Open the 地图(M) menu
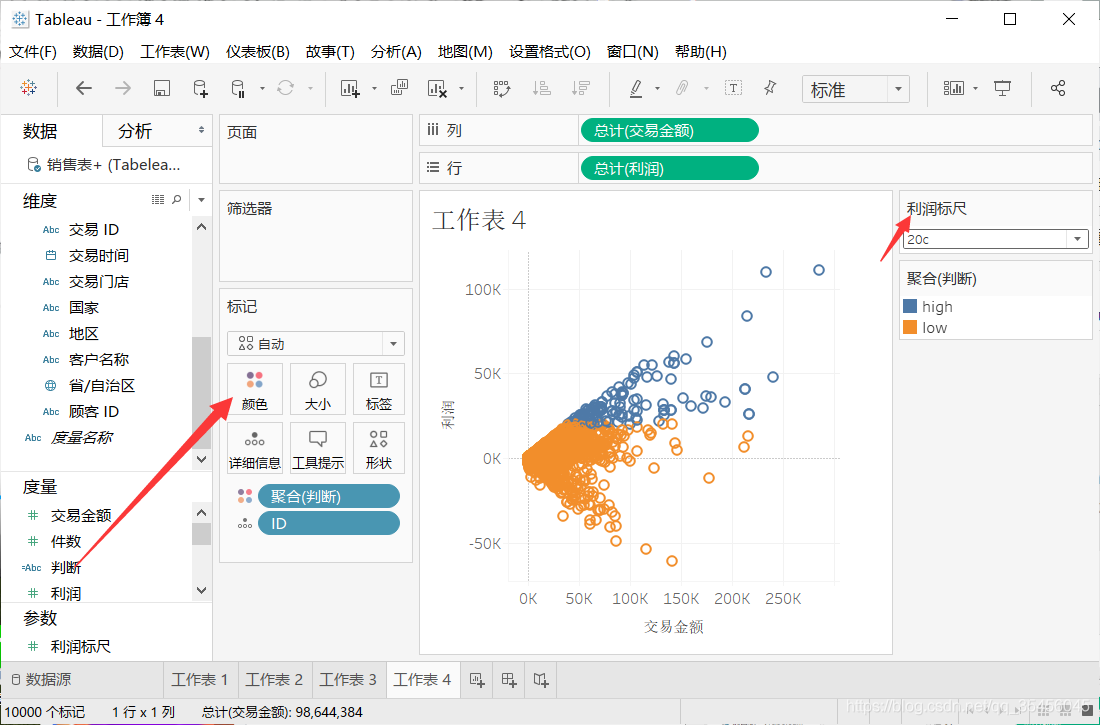The width and height of the screenshot is (1100, 725). 465,52
